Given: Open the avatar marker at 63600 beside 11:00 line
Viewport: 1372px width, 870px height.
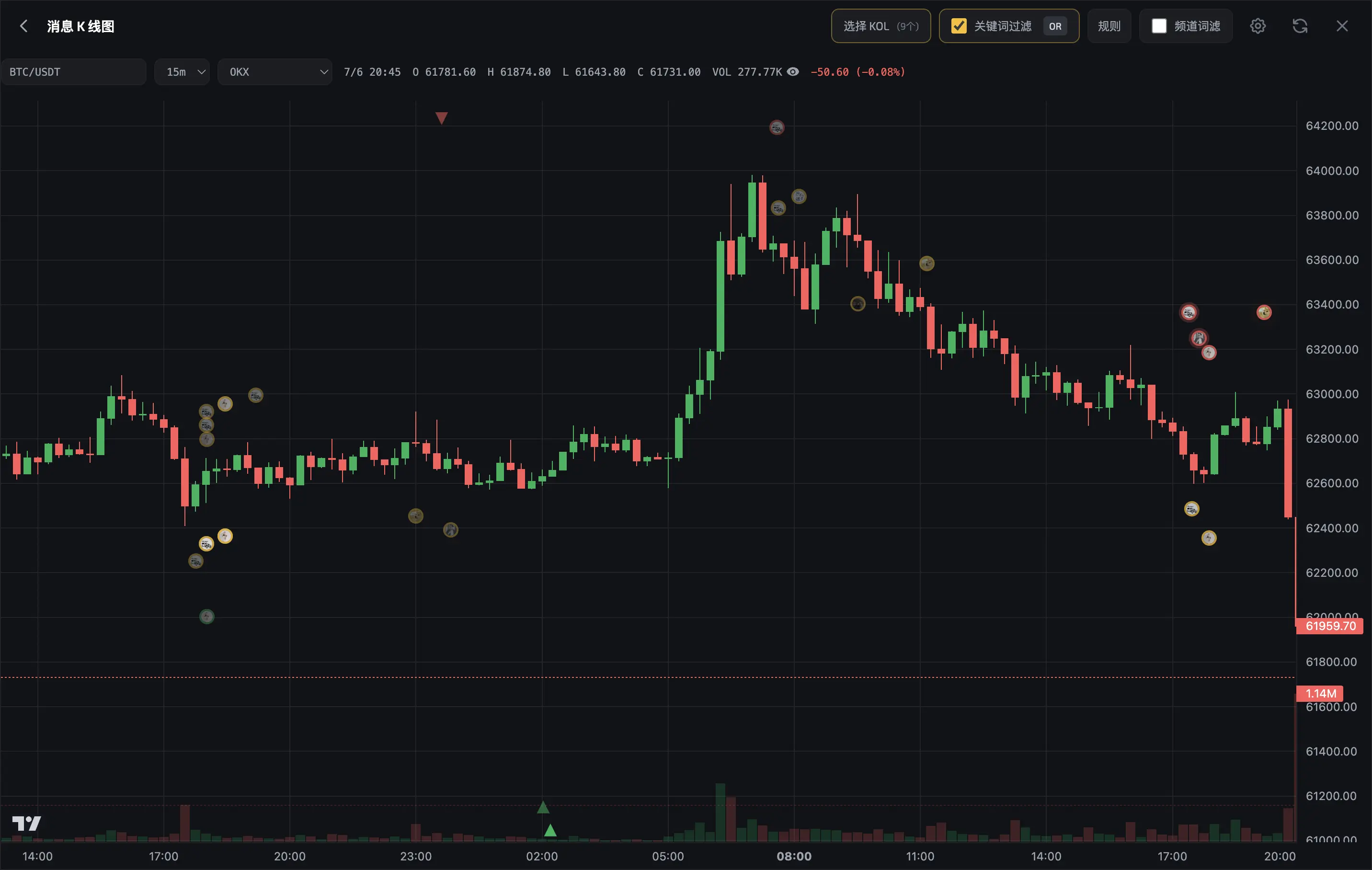Looking at the screenshot, I should (x=926, y=263).
